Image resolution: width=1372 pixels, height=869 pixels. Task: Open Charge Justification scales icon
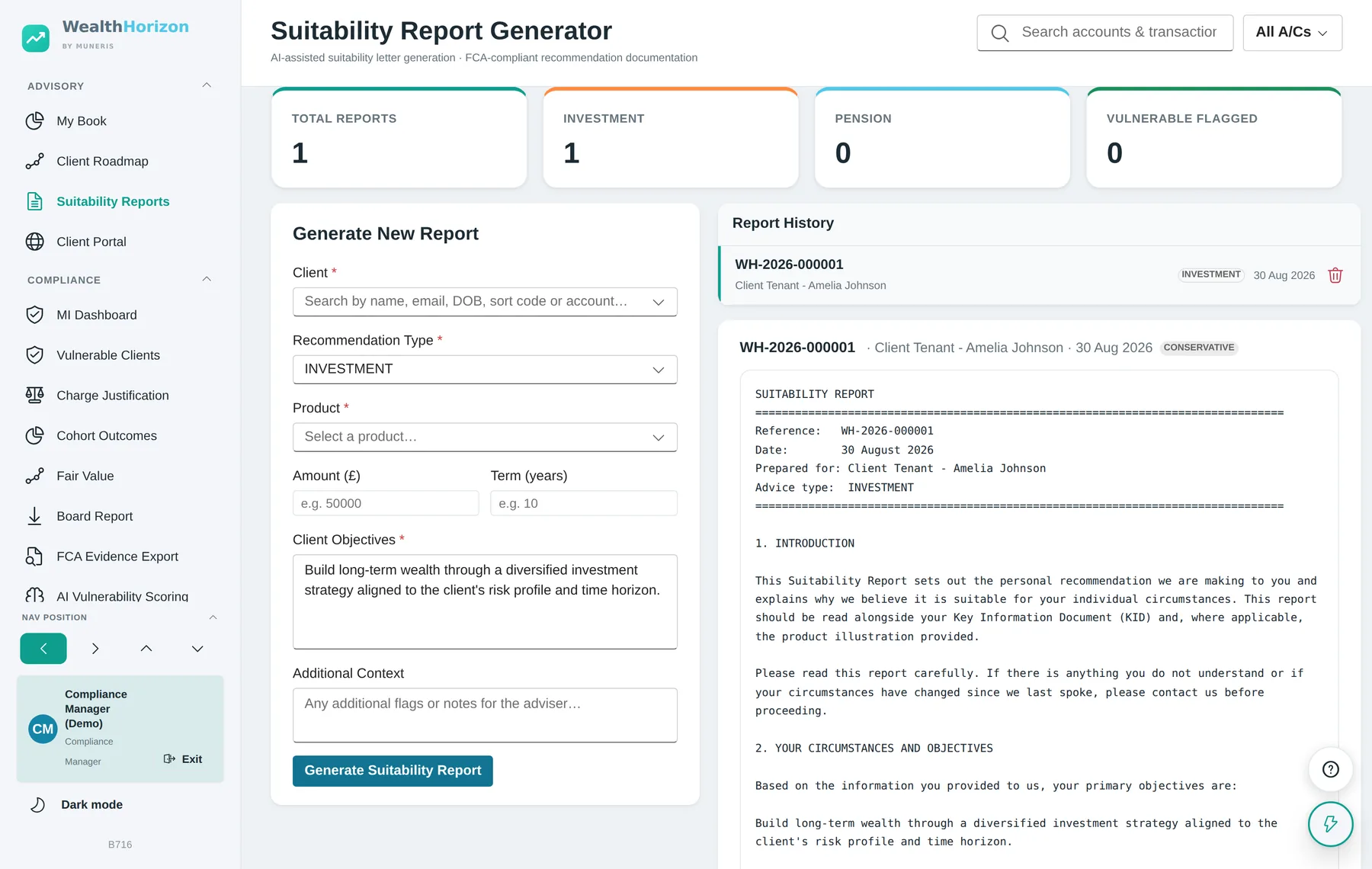34,395
